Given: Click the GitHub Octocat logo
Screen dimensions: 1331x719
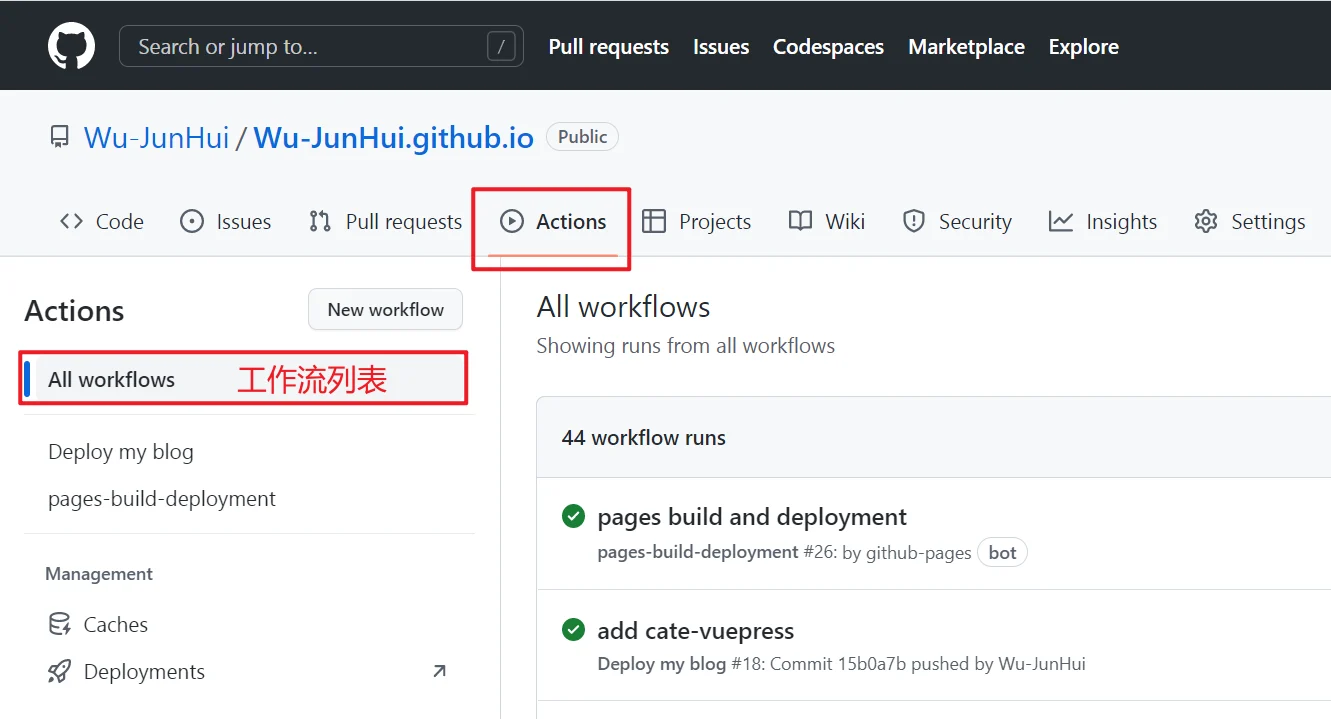Looking at the screenshot, I should [72, 46].
